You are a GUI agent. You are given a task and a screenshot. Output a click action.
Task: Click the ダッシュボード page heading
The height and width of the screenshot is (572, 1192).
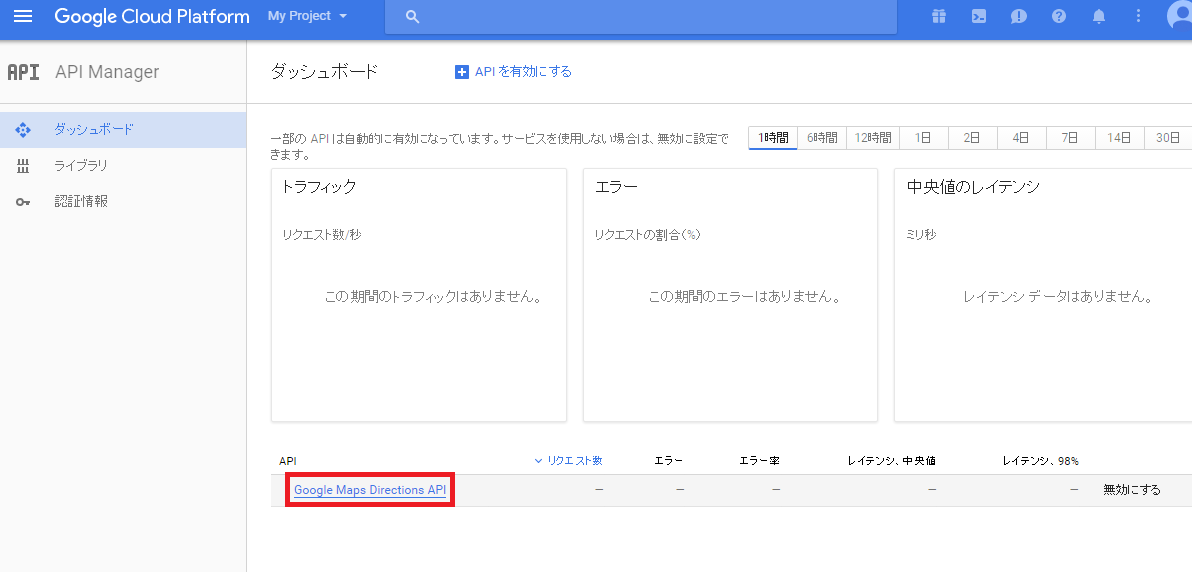click(324, 72)
